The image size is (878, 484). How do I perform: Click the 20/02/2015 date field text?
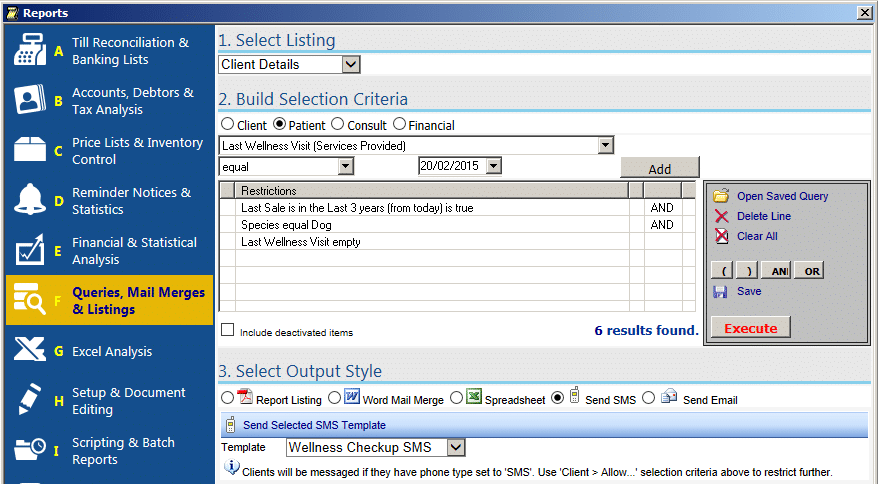[450, 166]
